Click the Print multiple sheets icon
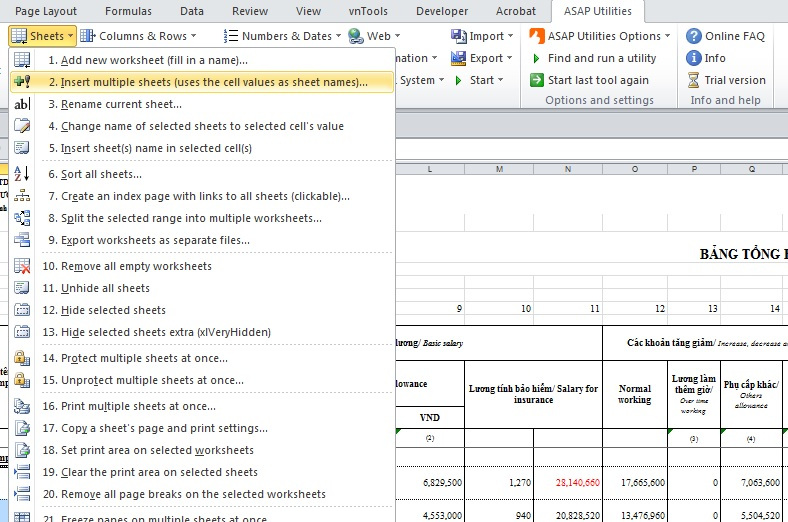 point(22,406)
